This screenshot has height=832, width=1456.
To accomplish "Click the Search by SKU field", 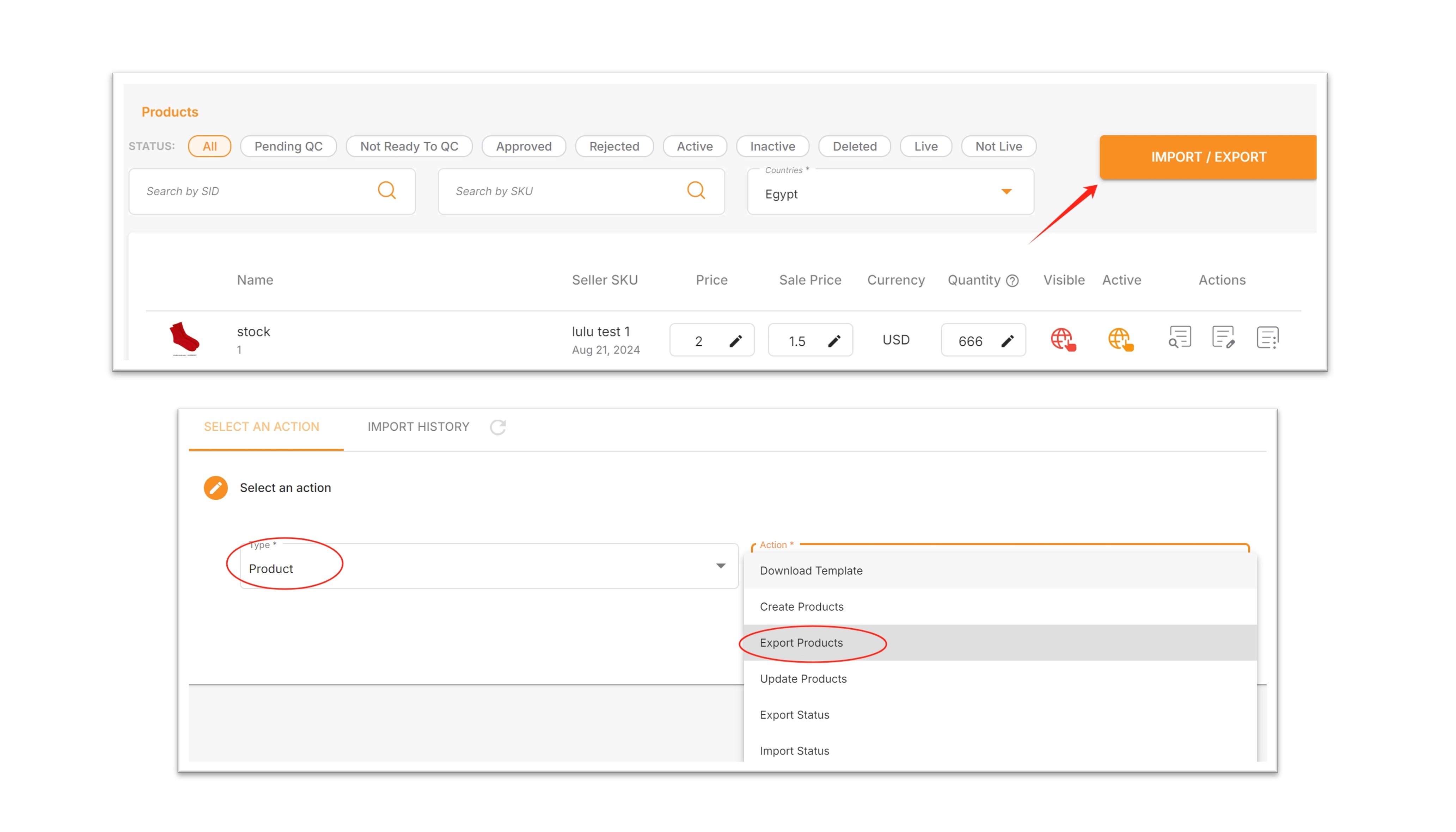I will tap(581, 191).
